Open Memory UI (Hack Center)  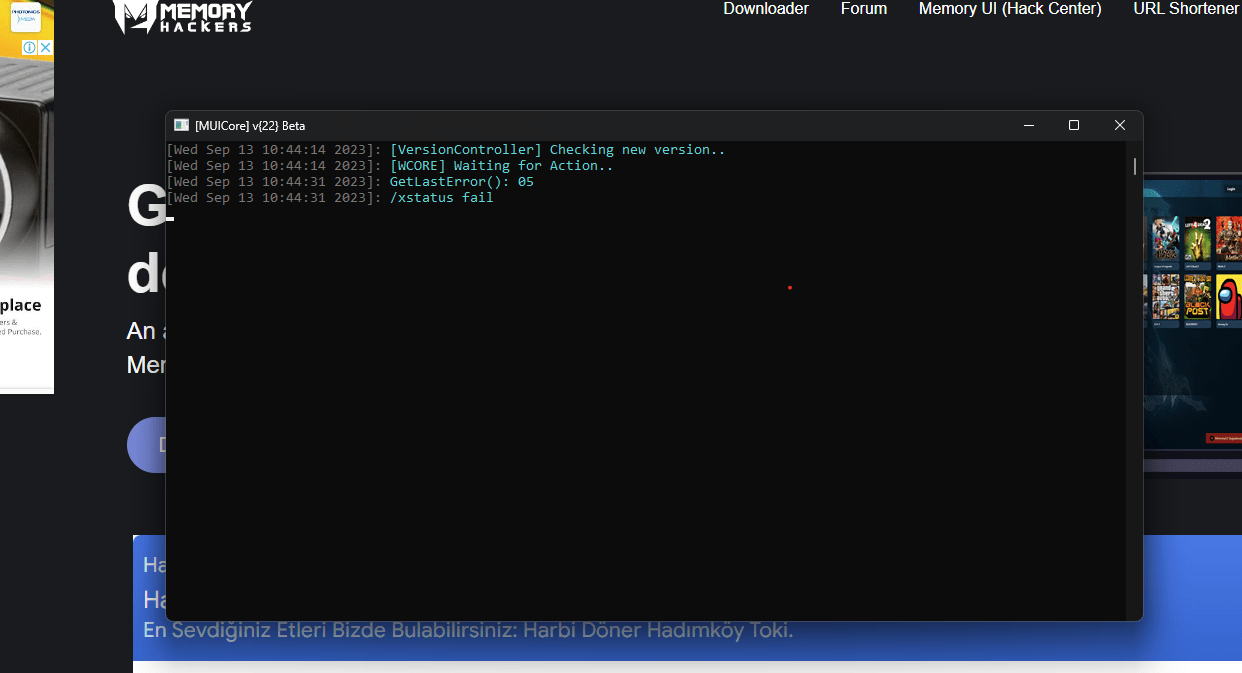click(x=1010, y=9)
